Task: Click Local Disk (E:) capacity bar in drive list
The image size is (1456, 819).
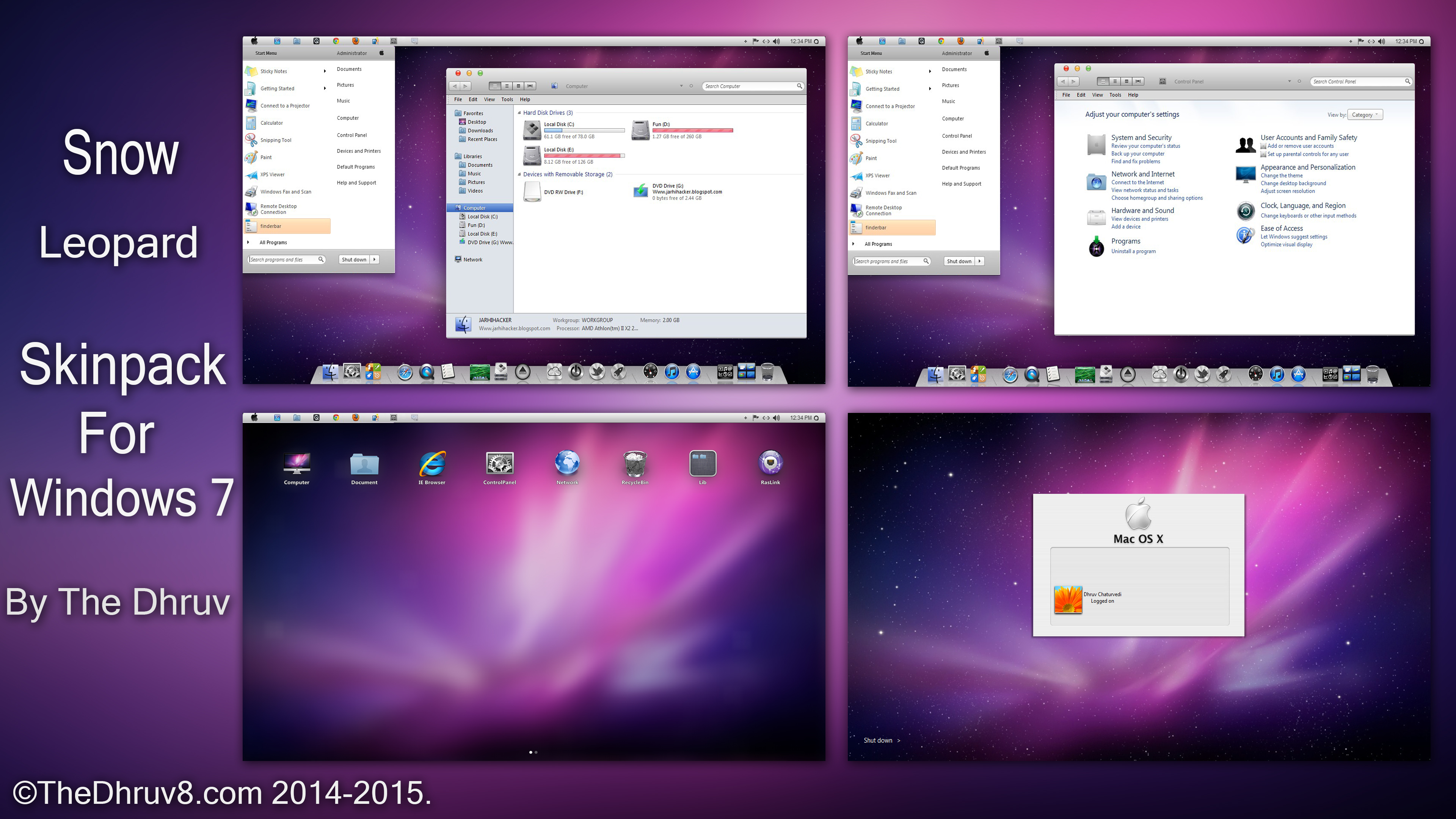Action: (x=584, y=155)
